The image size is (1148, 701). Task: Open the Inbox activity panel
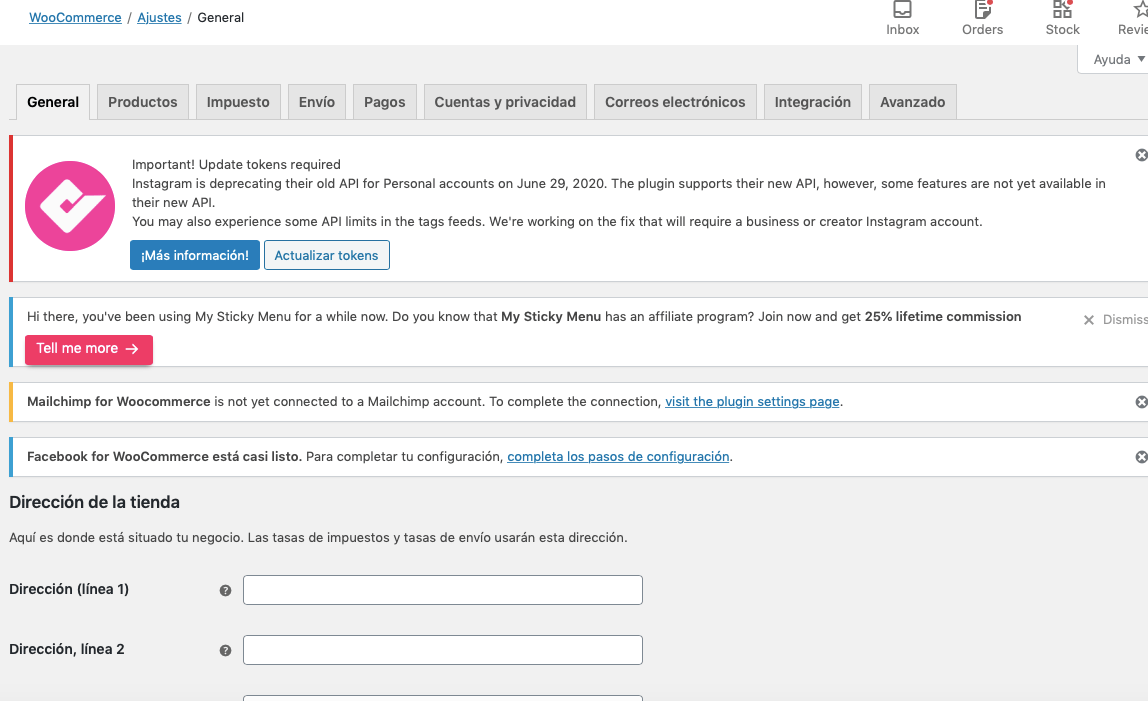[902, 19]
